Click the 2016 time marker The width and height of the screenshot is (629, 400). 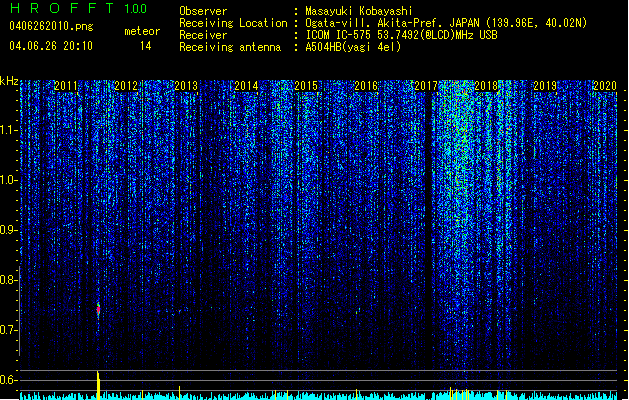(366, 86)
